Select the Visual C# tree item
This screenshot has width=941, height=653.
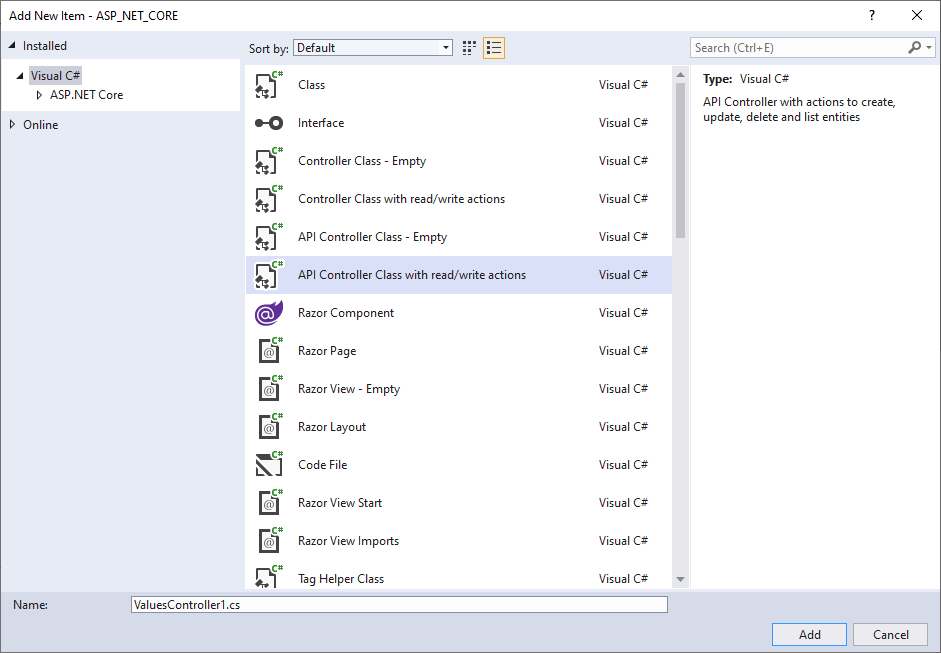(x=55, y=76)
